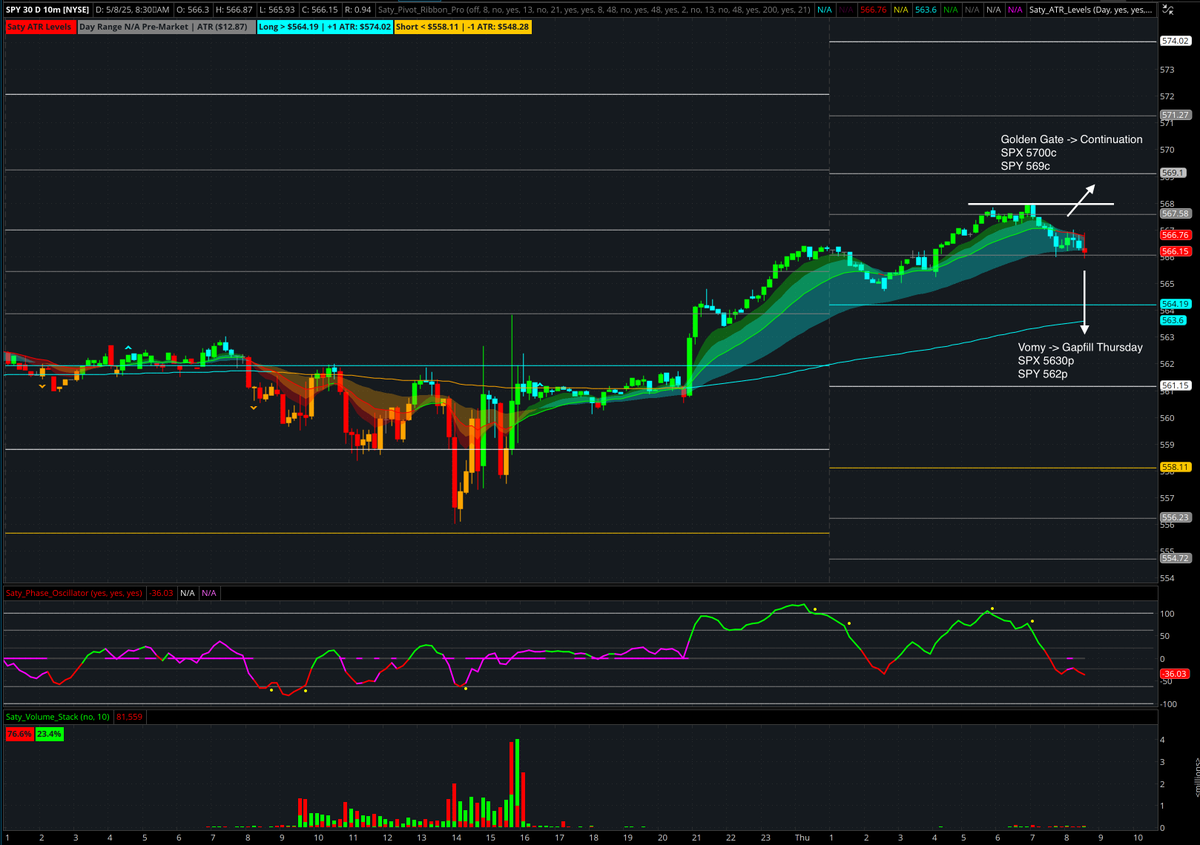This screenshot has height=845, width=1200.
Task: Click the 554.72 price axis bubble
Action: tap(1174, 558)
